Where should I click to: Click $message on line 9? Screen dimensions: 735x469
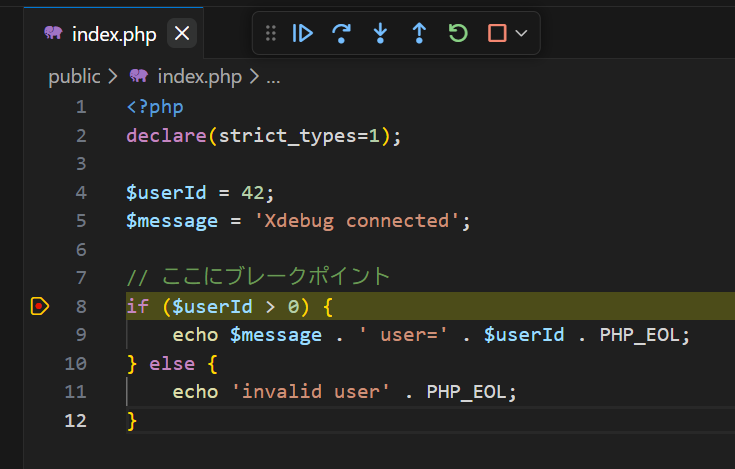pyautogui.click(x=276, y=335)
